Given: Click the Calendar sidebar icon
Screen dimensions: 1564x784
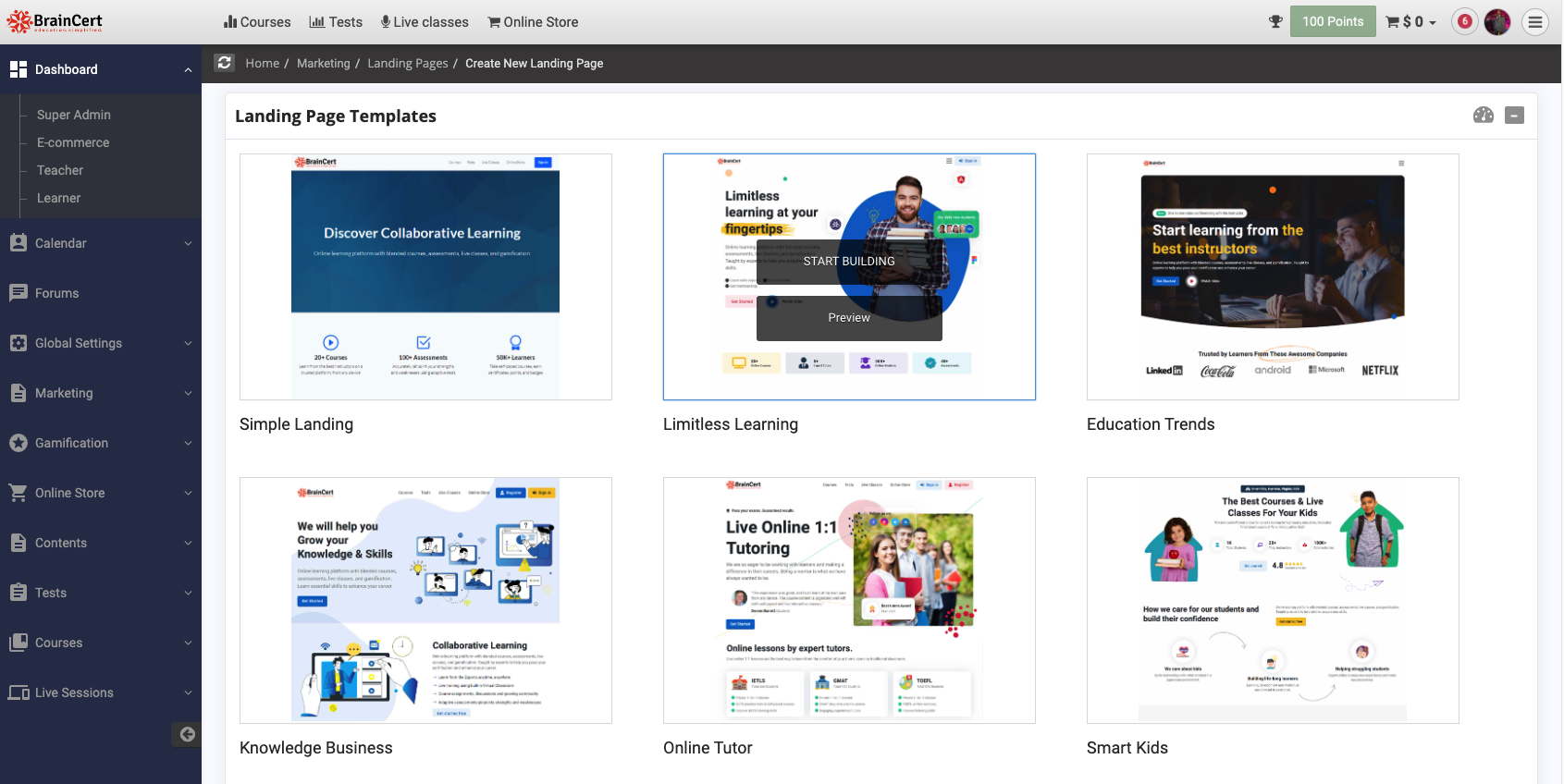Looking at the screenshot, I should [18, 243].
